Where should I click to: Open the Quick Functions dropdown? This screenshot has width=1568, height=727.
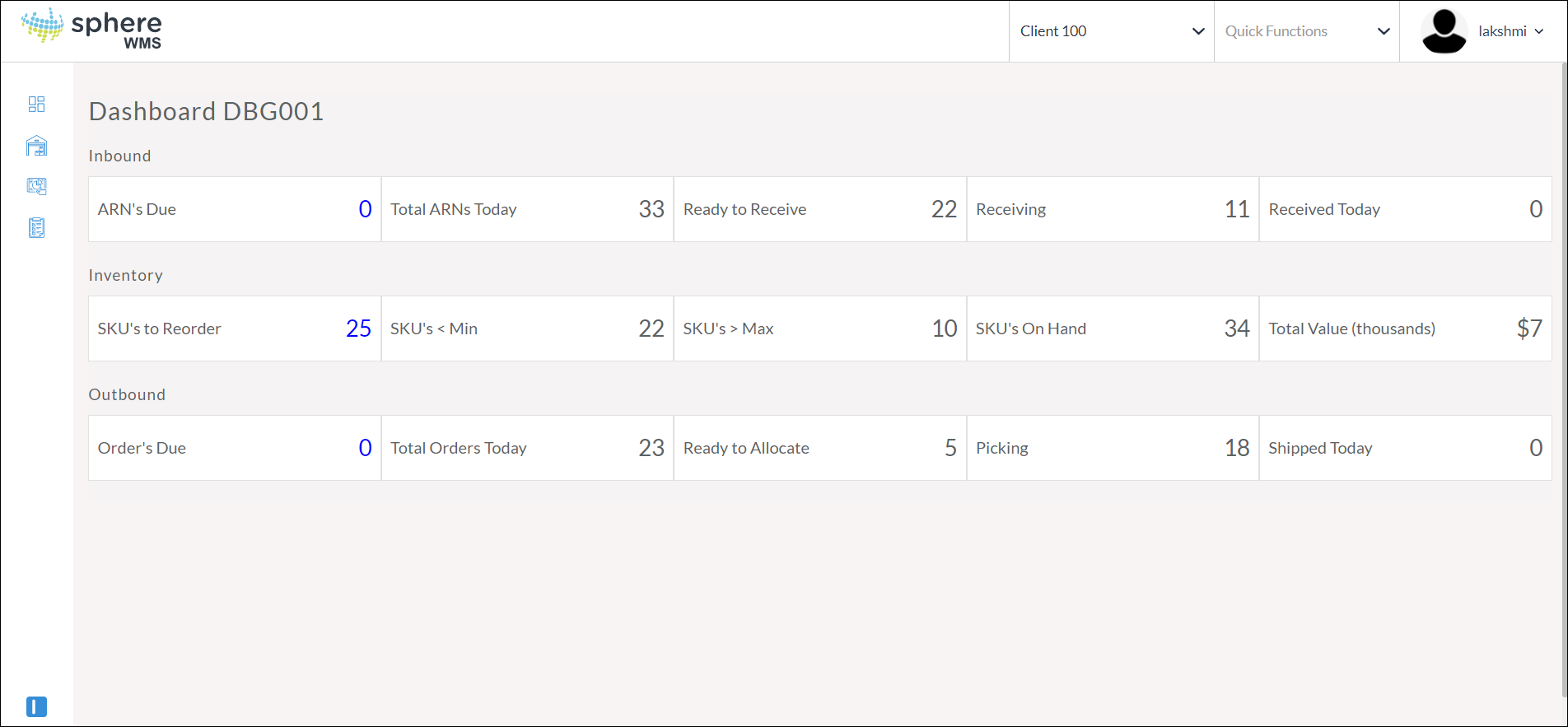(1306, 31)
